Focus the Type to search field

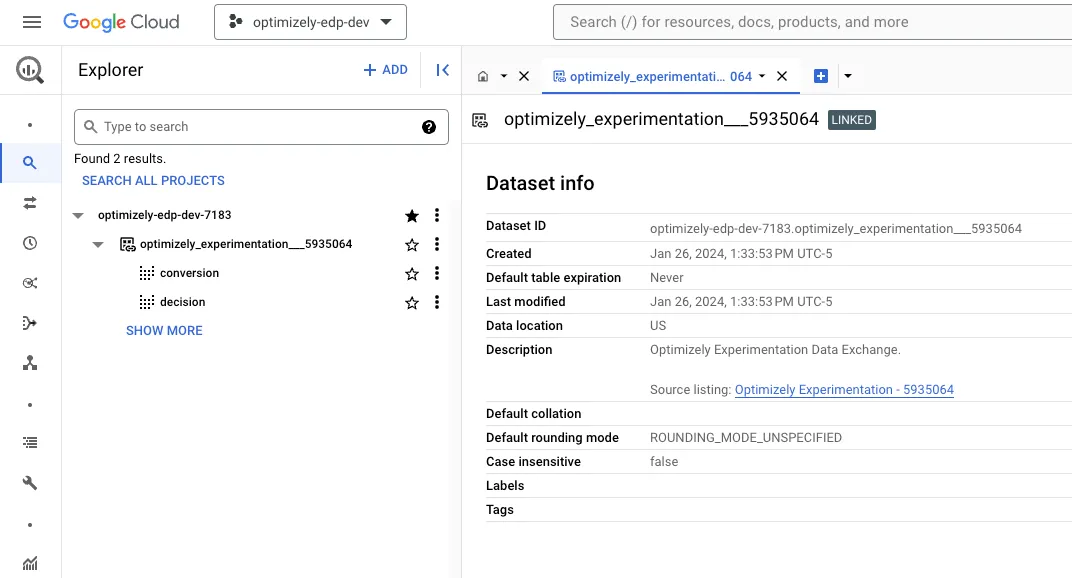click(261, 127)
